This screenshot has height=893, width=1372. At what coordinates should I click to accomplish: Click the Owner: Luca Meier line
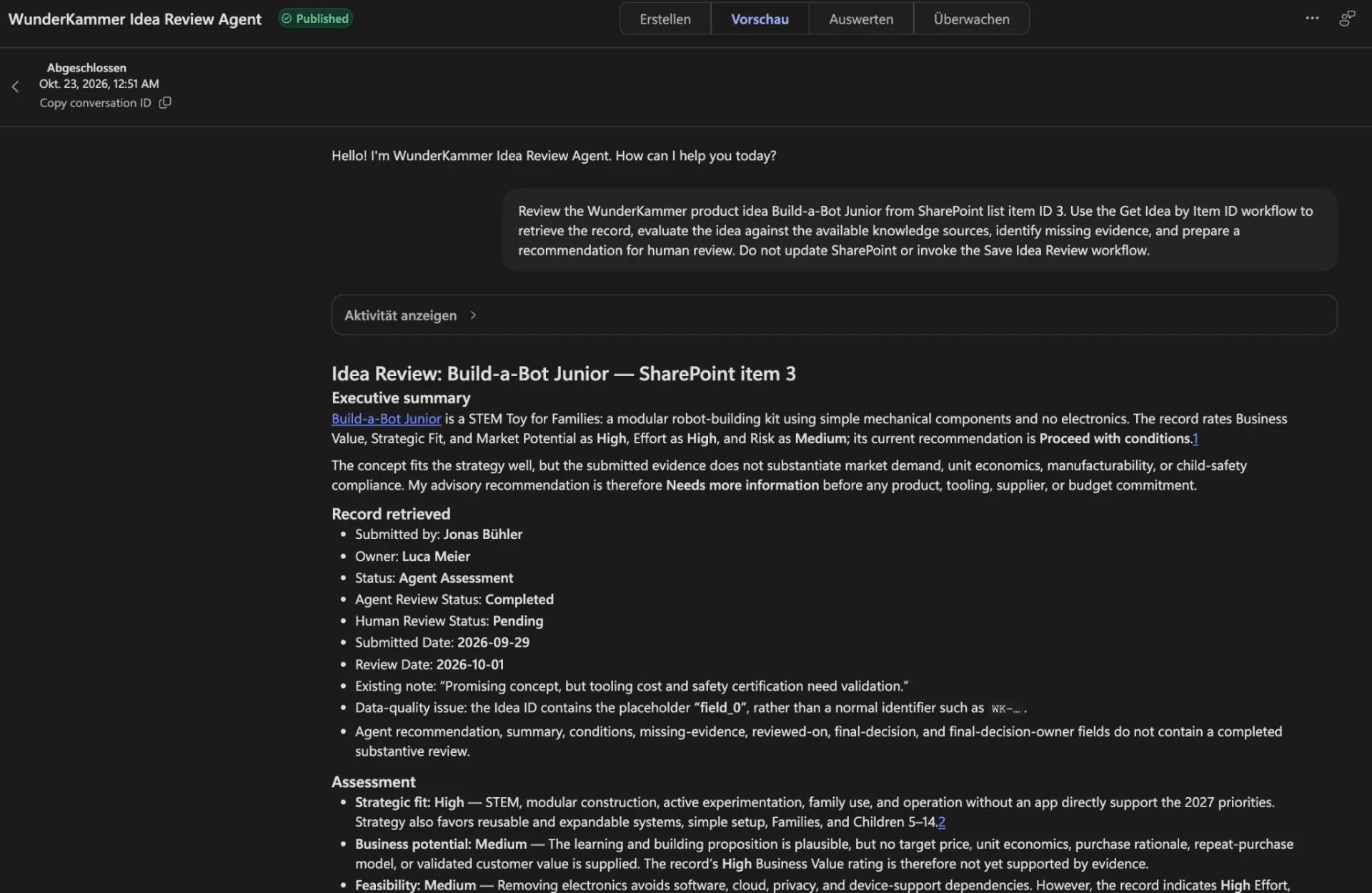point(412,557)
